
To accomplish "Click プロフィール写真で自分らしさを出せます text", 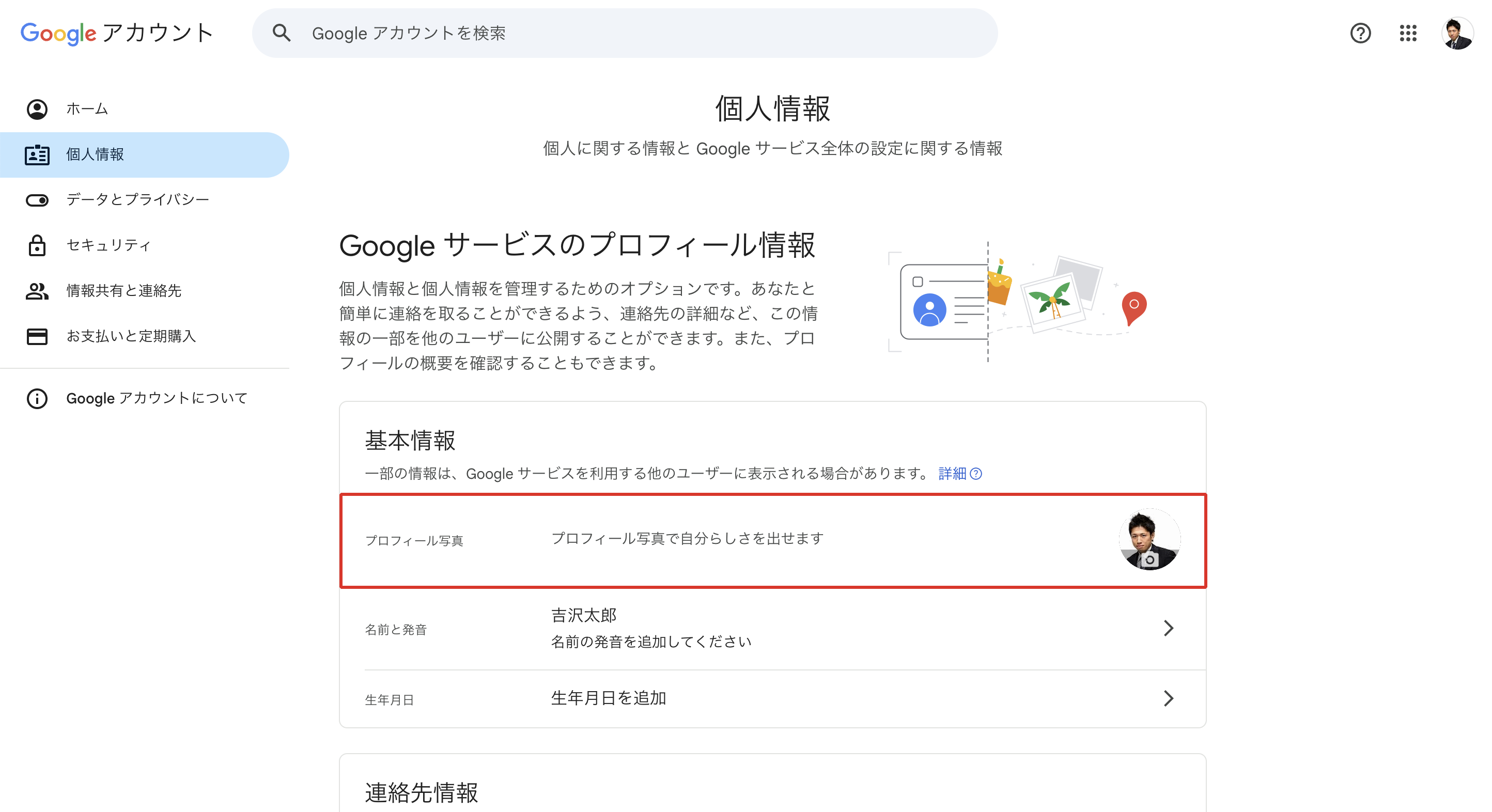I will [688, 538].
